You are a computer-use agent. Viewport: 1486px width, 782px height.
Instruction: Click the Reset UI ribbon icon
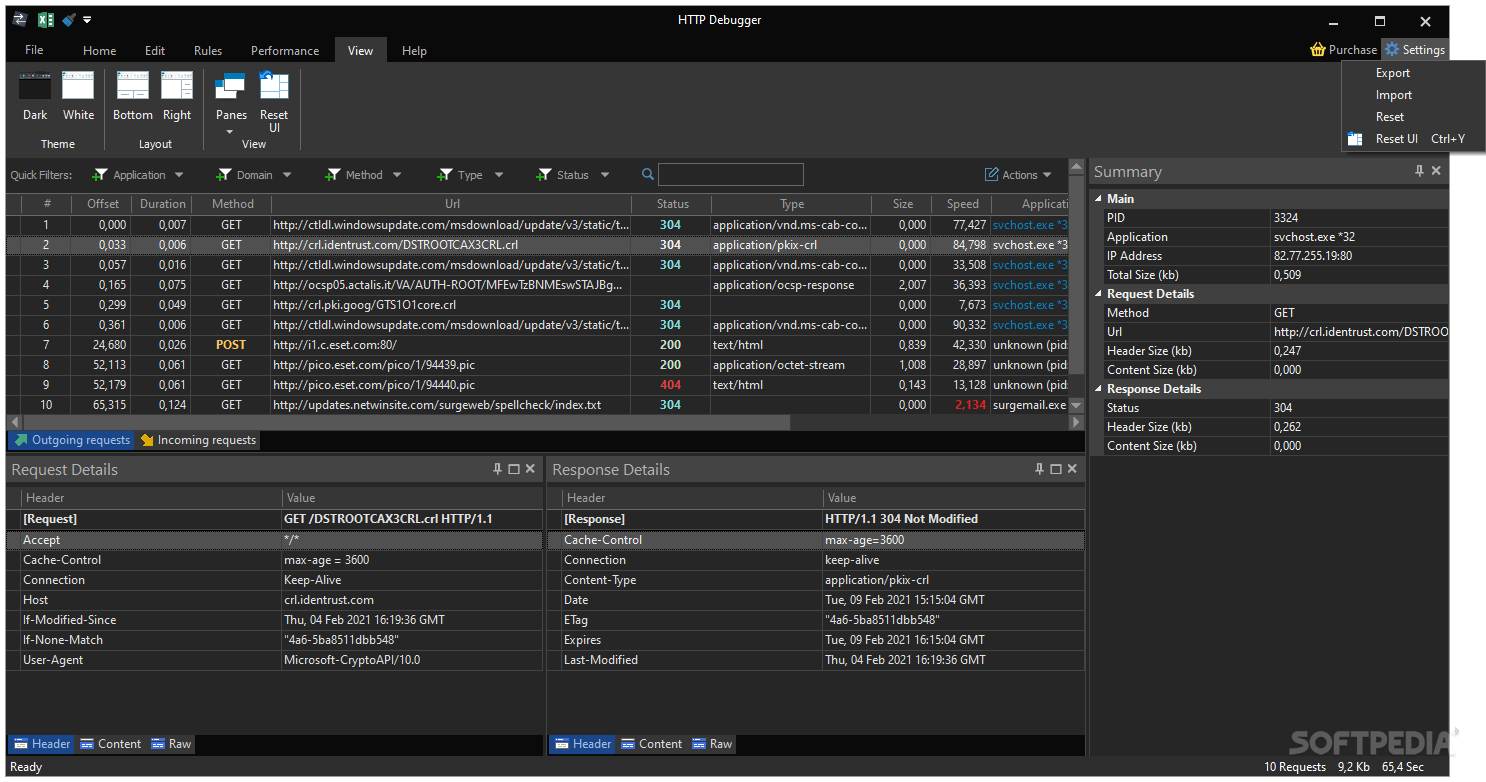[x=274, y=103]
